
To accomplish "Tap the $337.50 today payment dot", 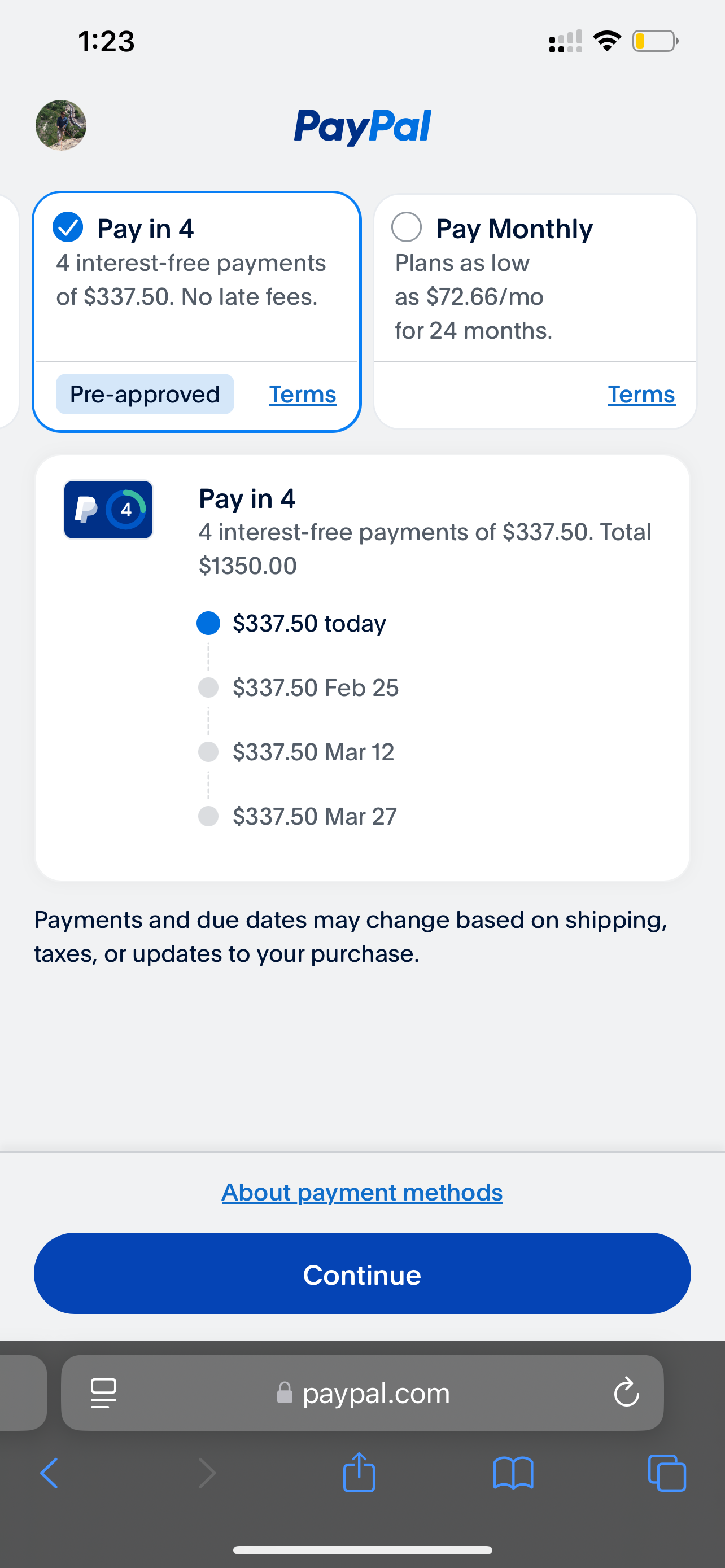I will tap(208, 623).
